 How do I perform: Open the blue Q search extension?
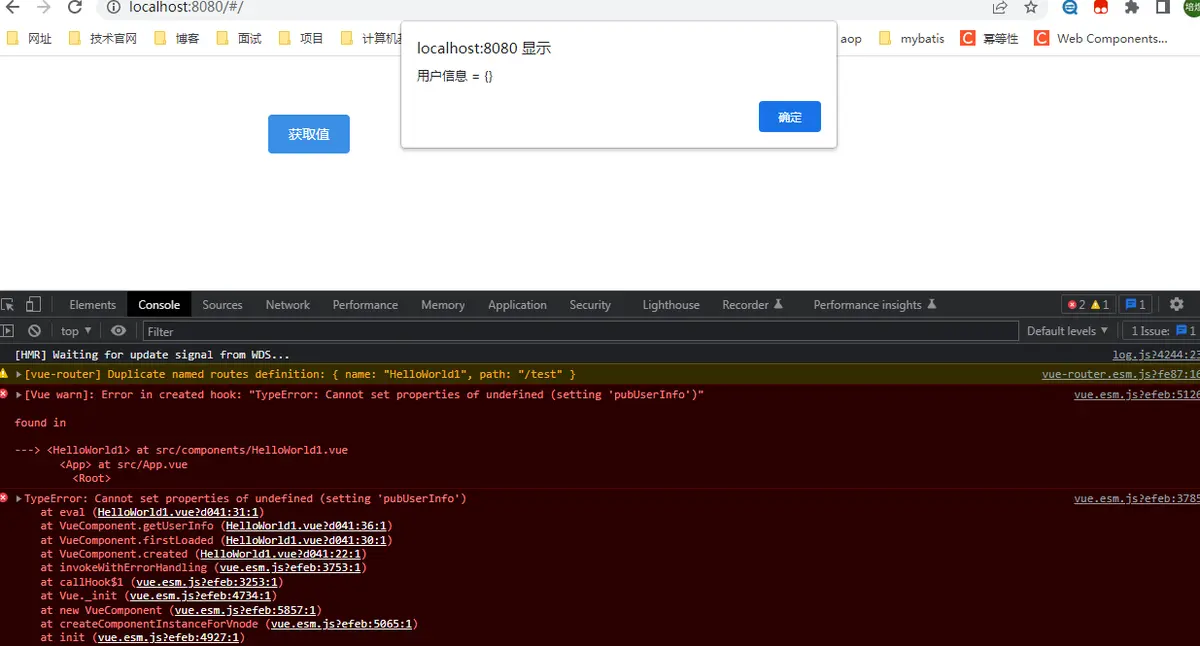pos(1070,7)
